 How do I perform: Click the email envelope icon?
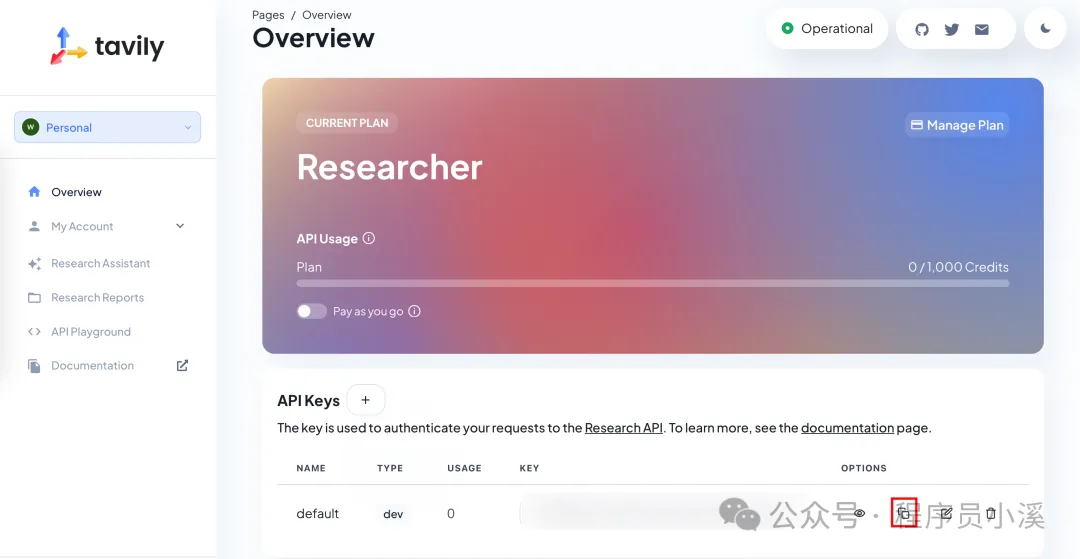[x=982, y=30]
